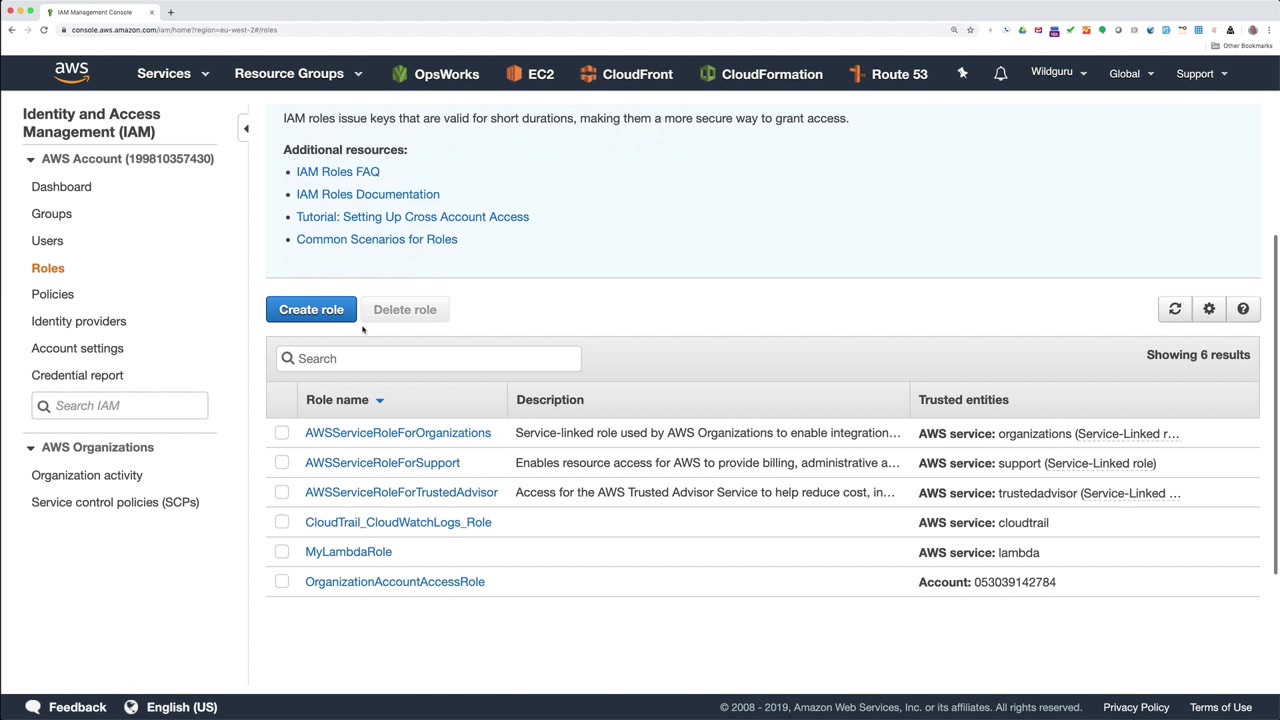This screenshot has width=1280, height=720.
Task: Select the MyLambdaRole checkbox
Action: [282, 552]
